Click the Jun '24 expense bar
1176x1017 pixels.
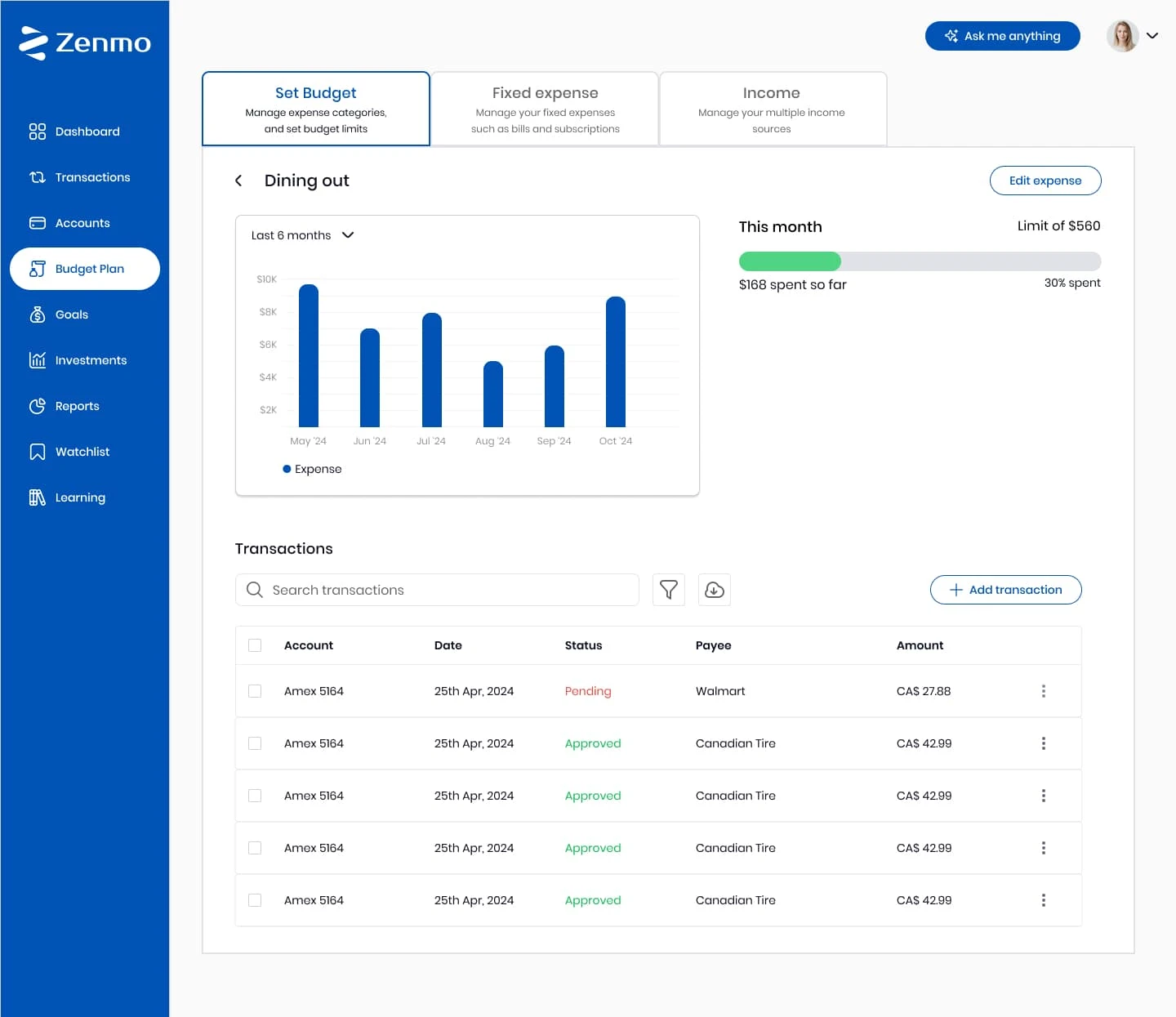370,378
